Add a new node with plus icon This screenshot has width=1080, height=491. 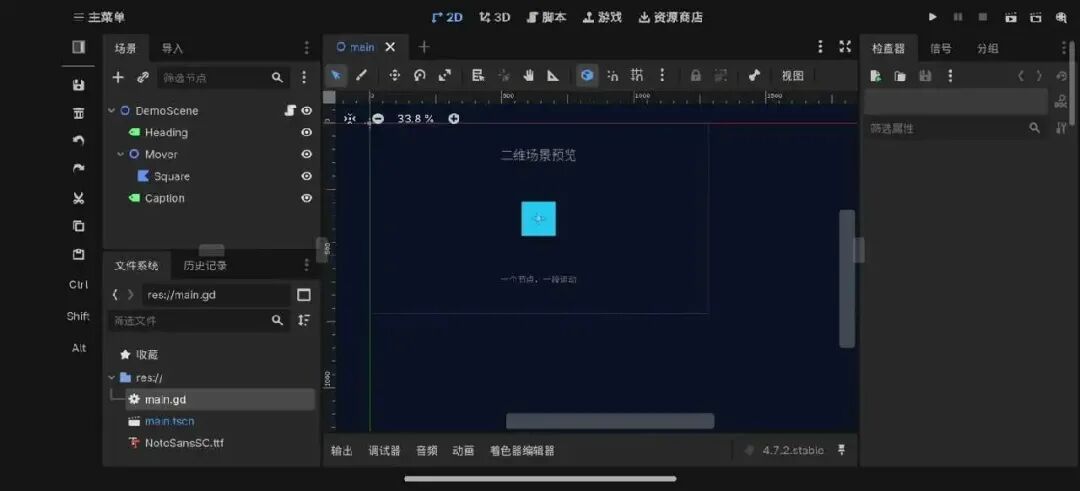[x=118, y=77]
